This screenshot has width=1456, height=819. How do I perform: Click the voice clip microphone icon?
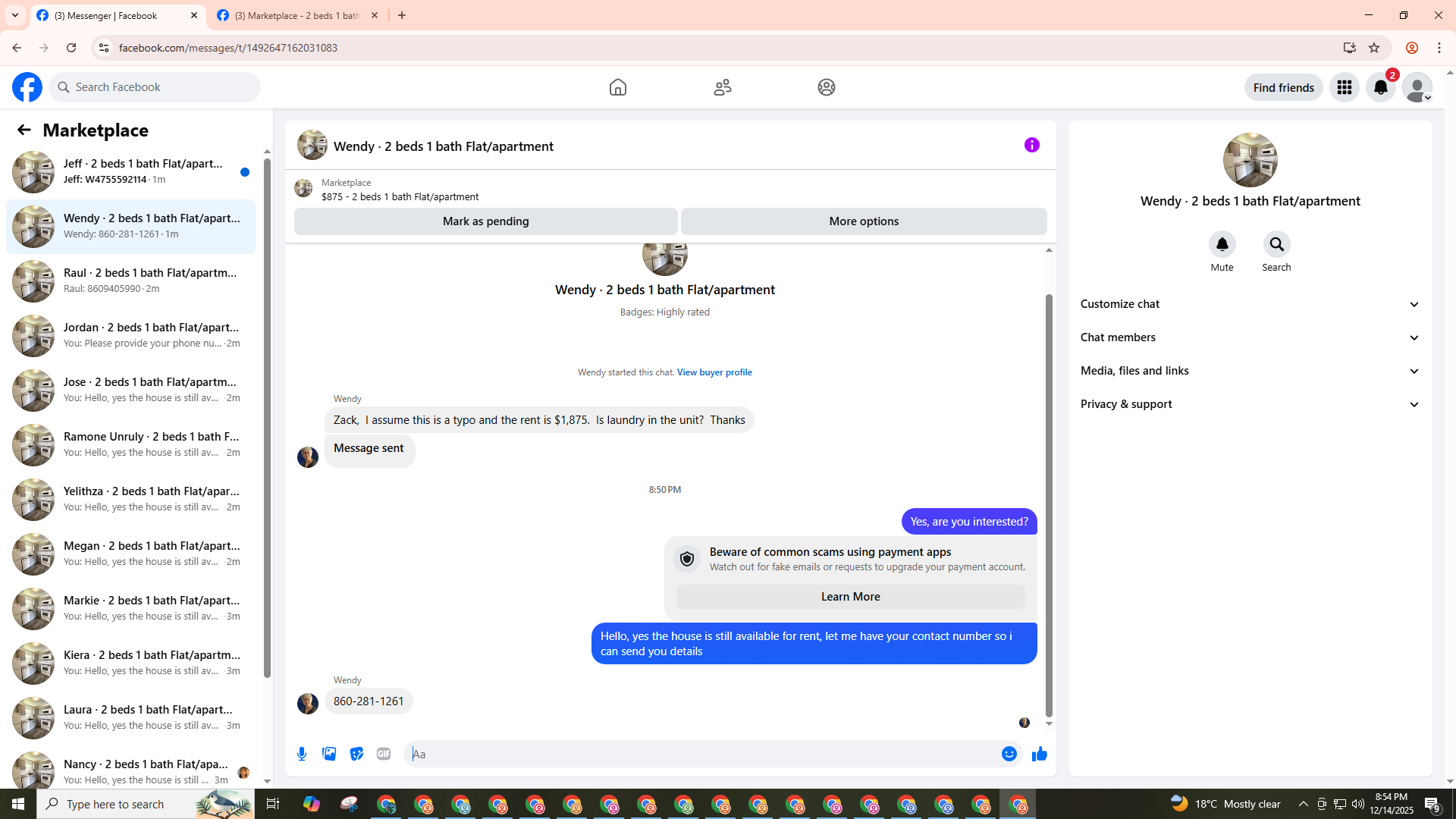tap(302, 754)
